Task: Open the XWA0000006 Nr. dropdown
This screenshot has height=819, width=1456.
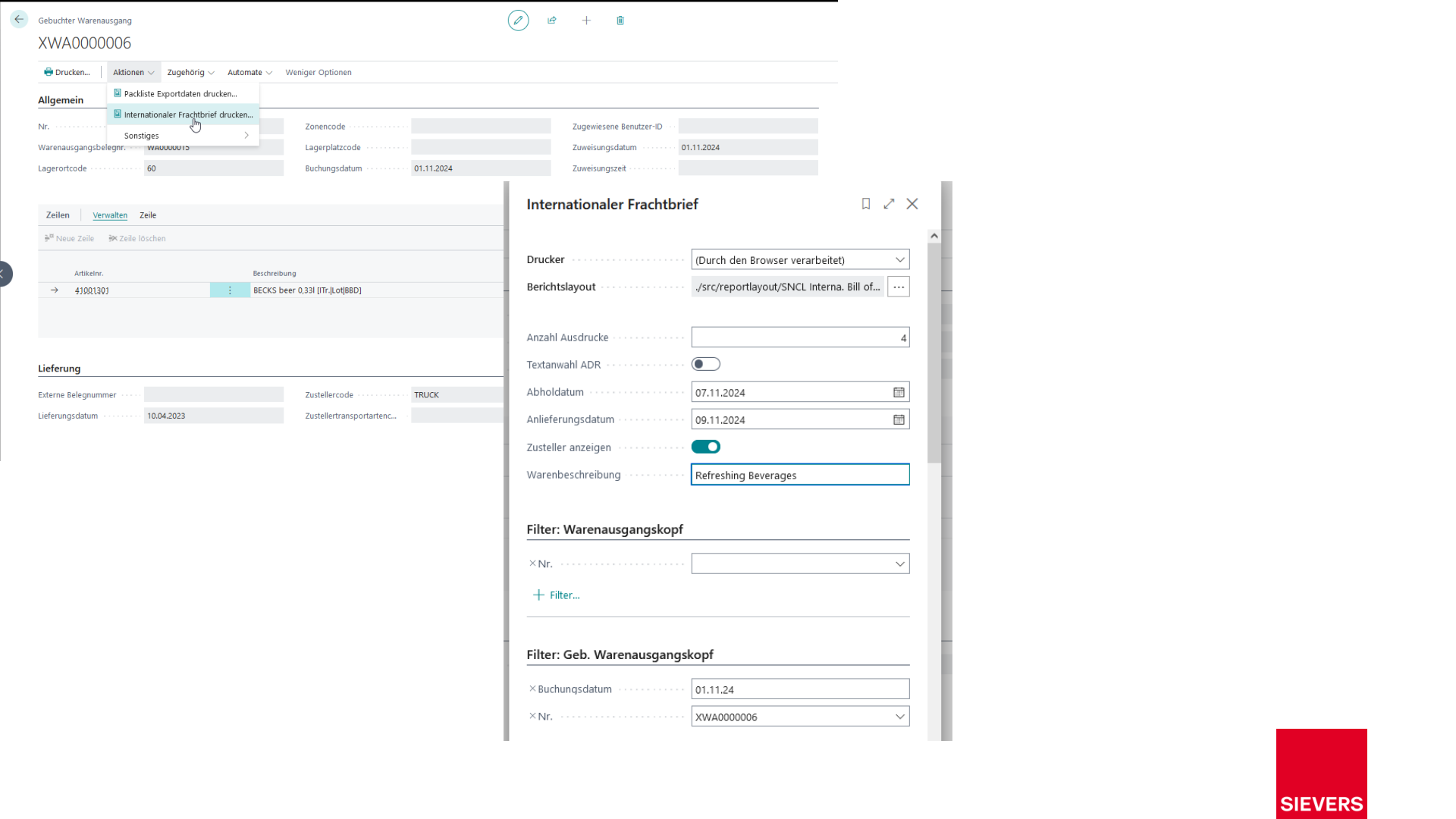Action: pyautogui.click(x=900, y=717)
